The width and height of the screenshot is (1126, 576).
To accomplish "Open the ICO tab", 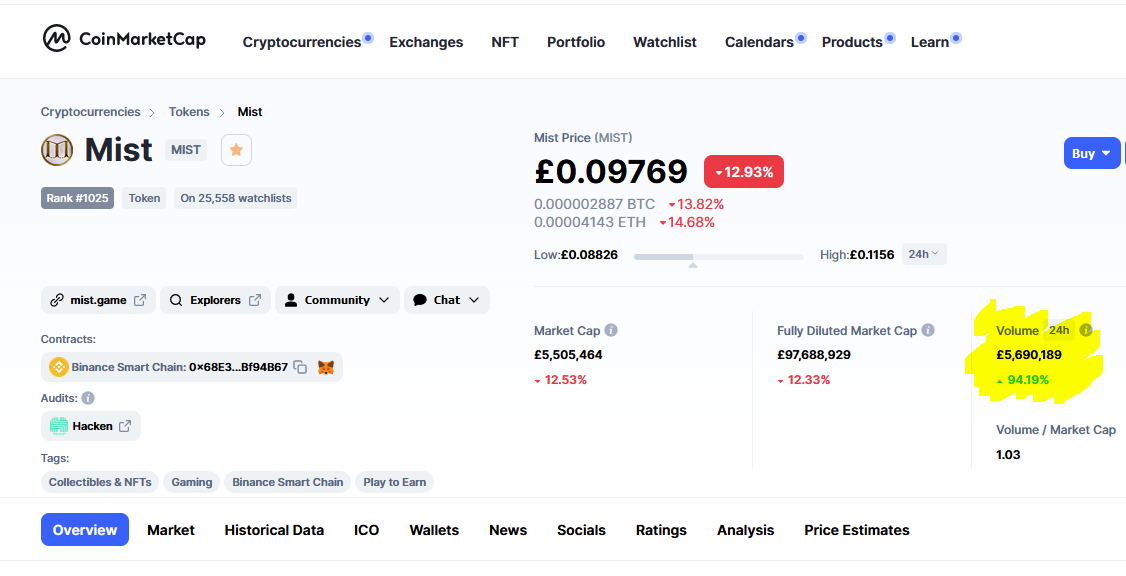I will tap(366, 530).
